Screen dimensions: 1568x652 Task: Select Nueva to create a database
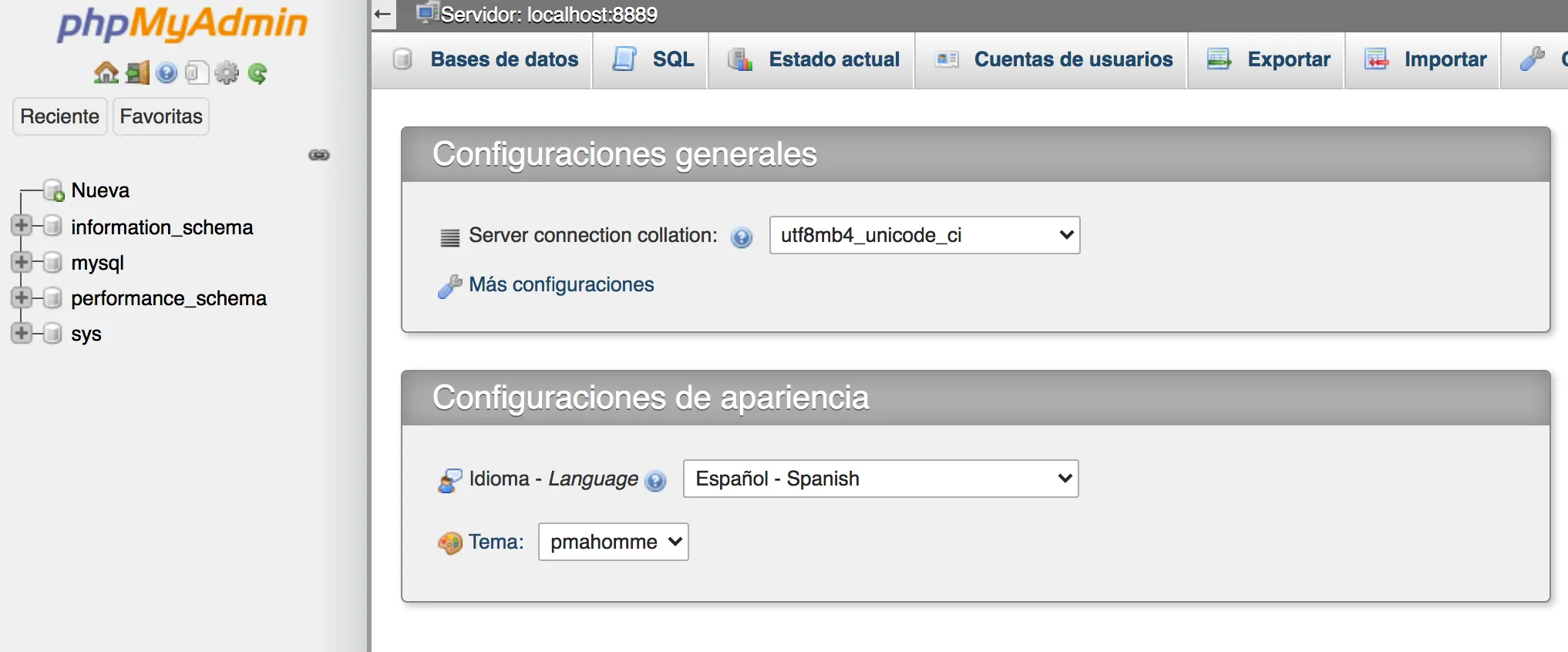(100, 190)
